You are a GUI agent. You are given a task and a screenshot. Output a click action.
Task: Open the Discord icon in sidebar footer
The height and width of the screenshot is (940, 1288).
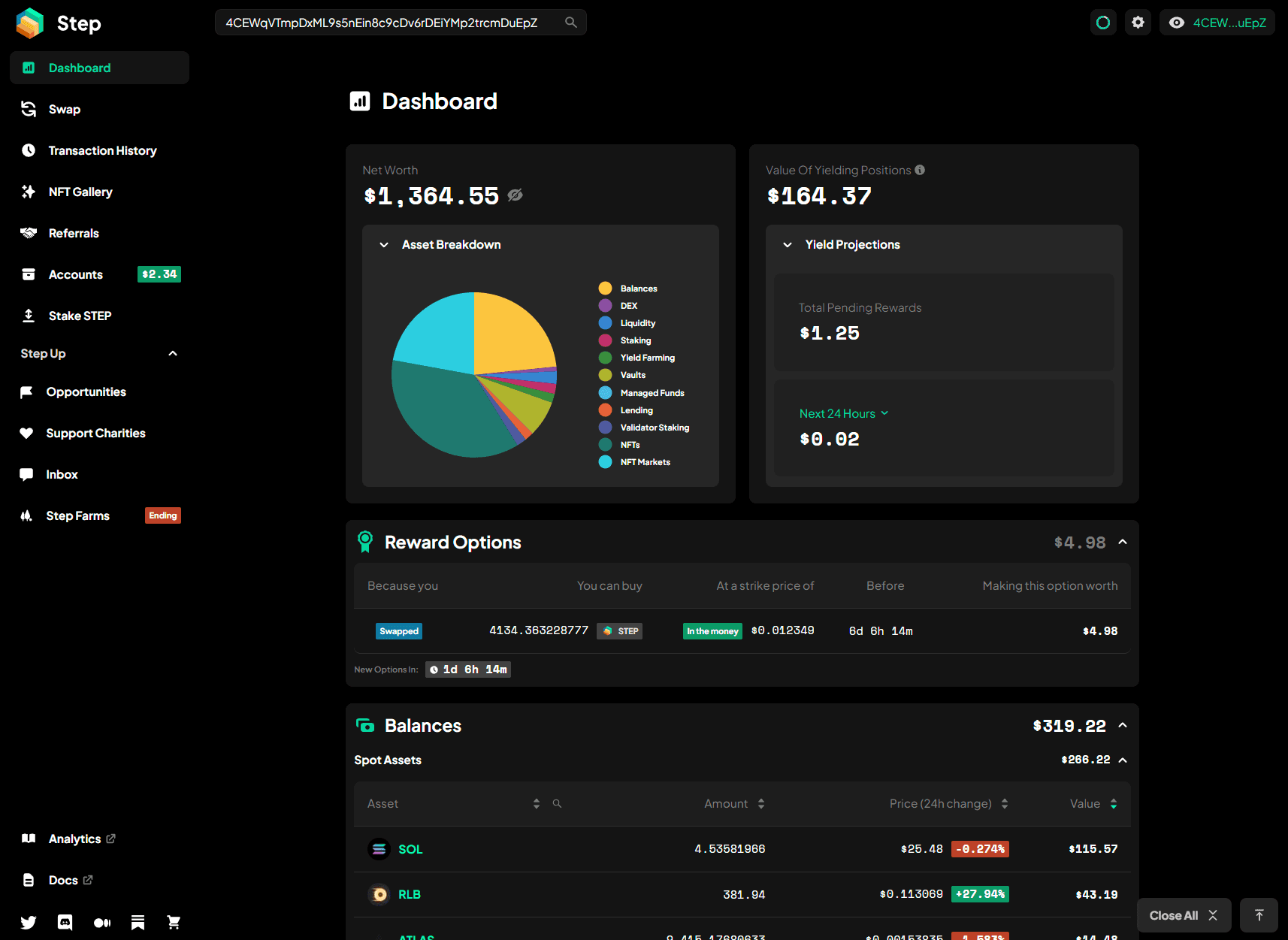65,922
